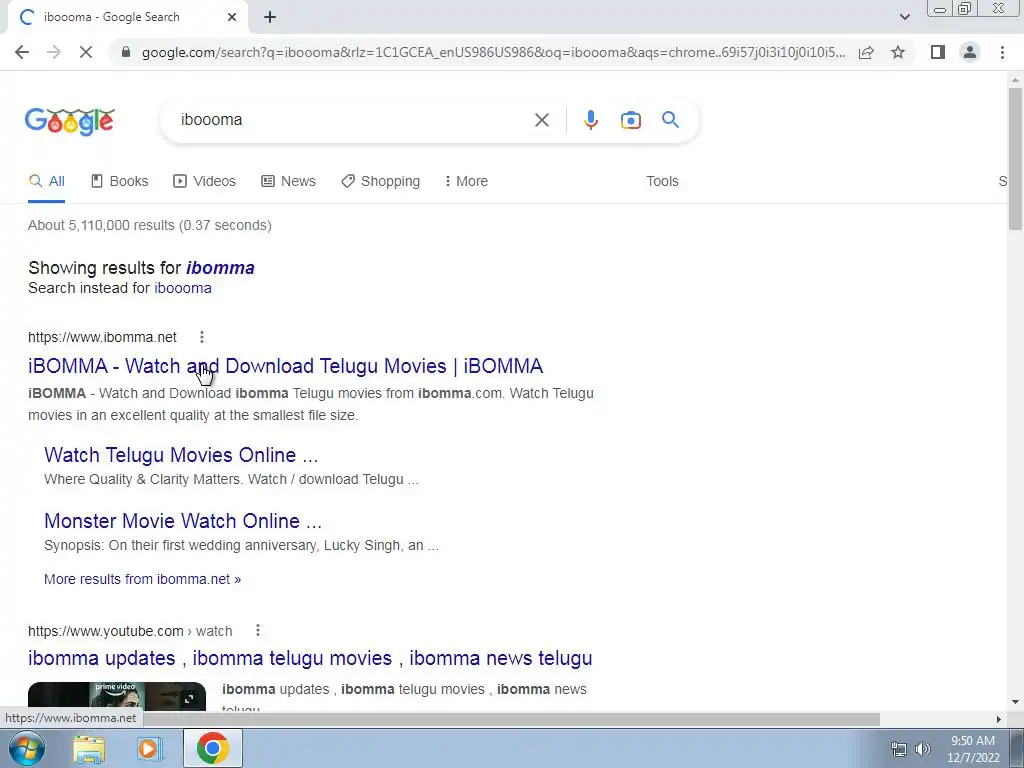Open three-dot options beside youtube.com result

(258, 630)
